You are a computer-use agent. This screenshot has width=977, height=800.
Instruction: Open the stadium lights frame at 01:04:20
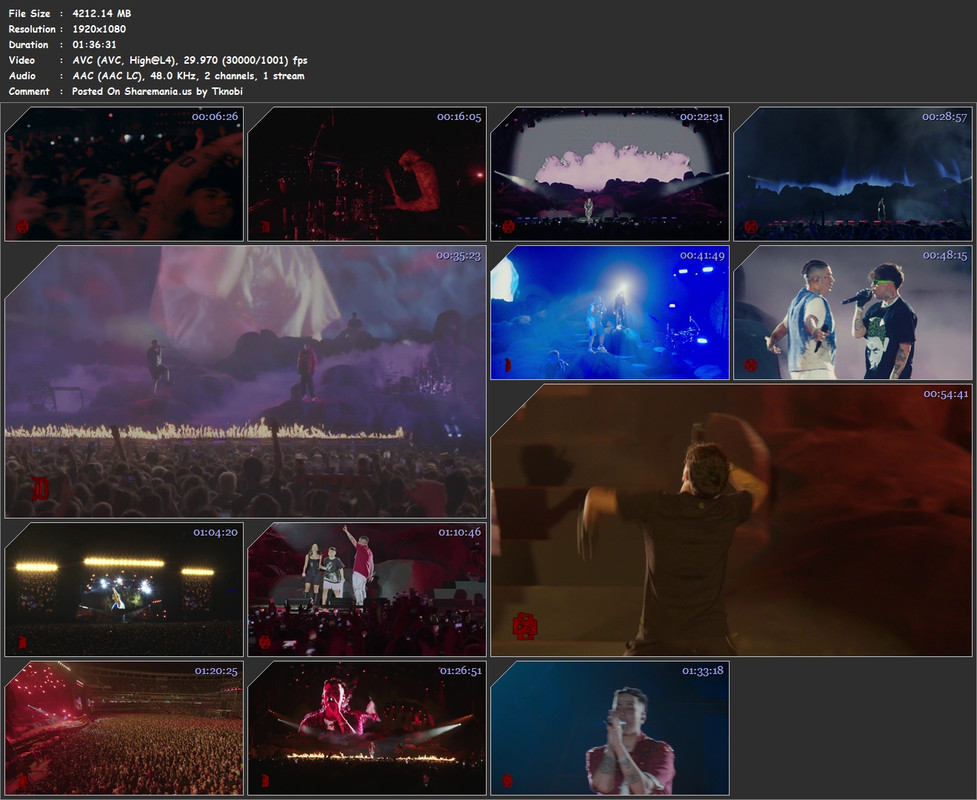coord(124,589)
